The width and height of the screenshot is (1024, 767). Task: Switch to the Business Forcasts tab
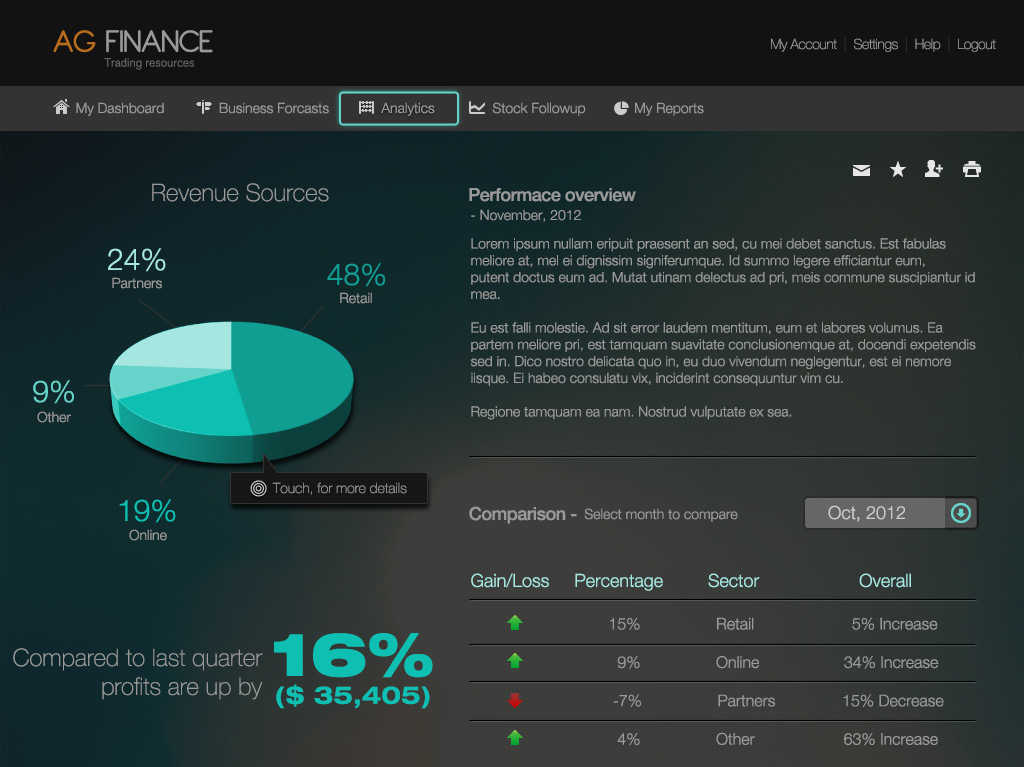click(273, 108)
